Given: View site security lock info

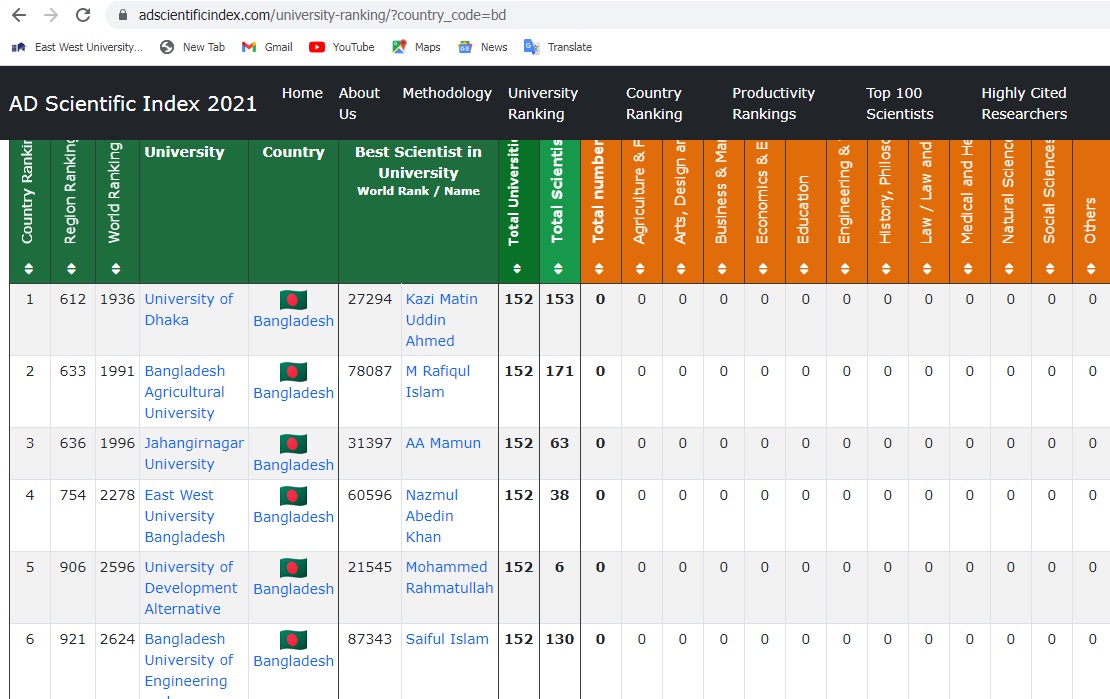Looking at the screenshot, I should [x=123, y=15].
